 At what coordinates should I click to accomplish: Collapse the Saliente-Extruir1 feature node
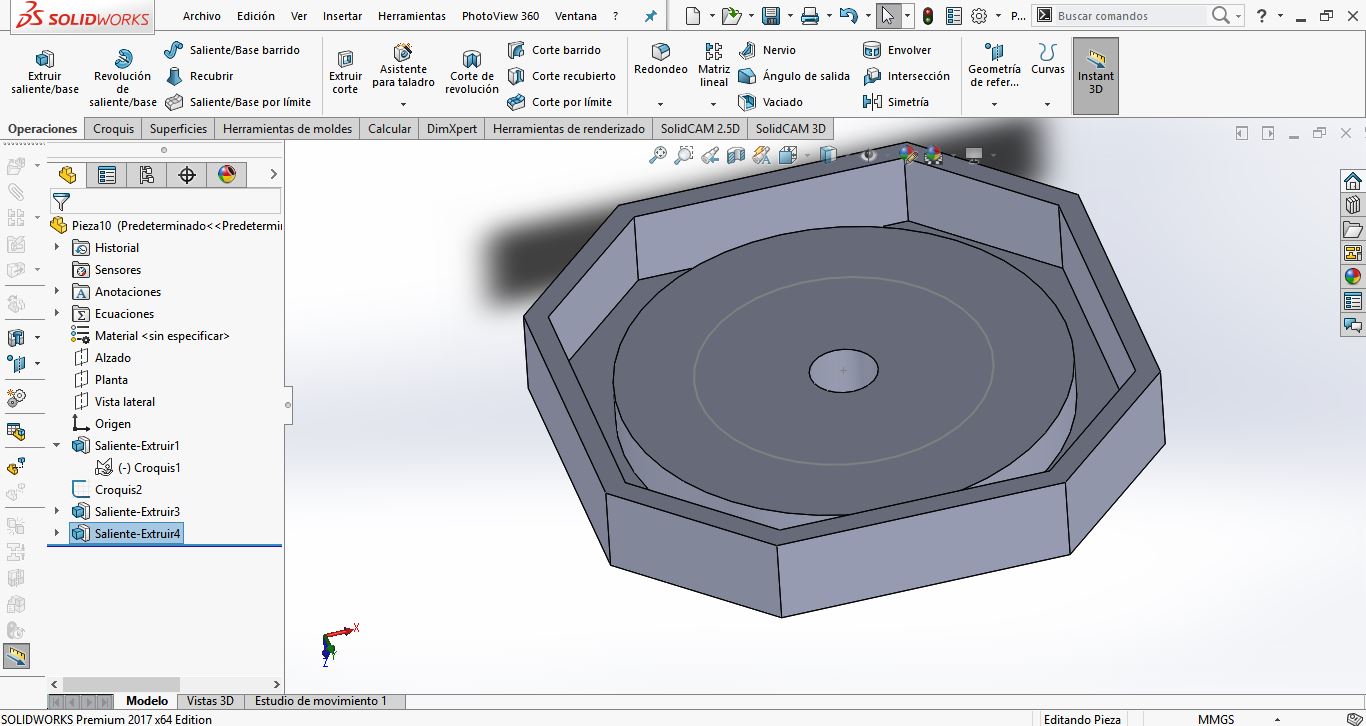(57, 446)
